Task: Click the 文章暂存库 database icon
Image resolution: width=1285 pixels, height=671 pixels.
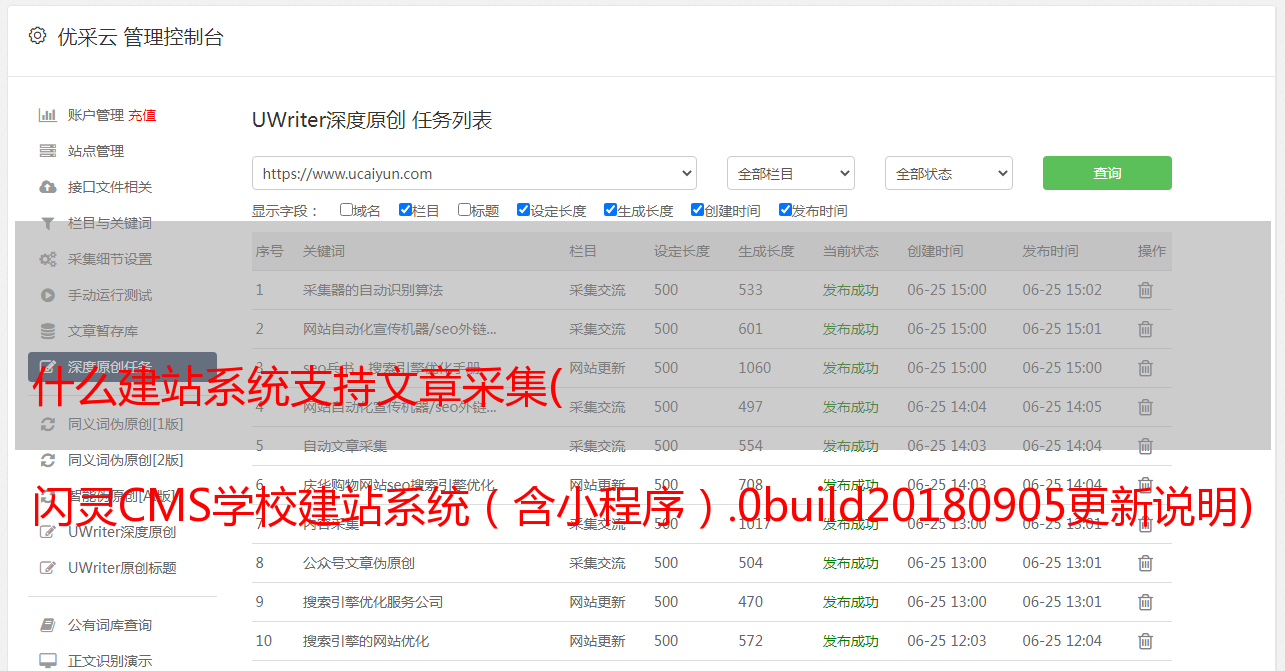Action: 47,331
